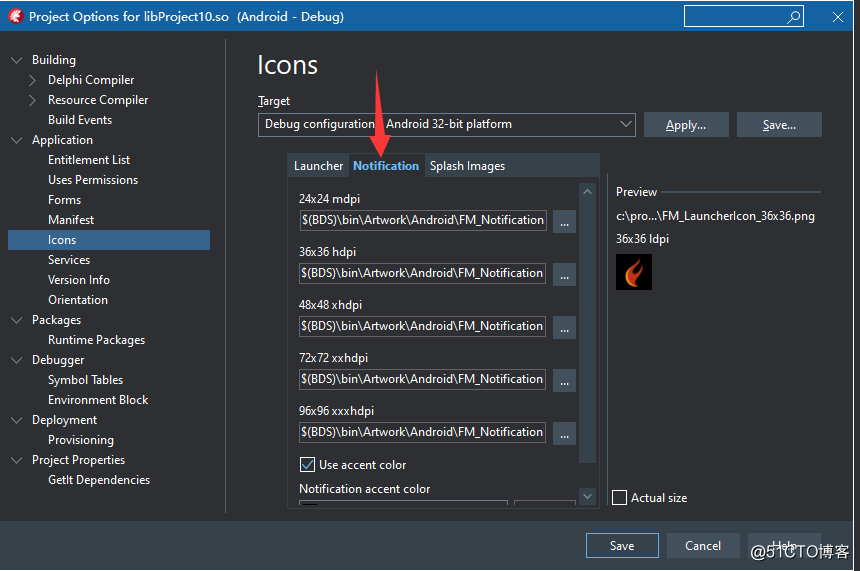Select Forms in the tree
Screen dimensions: 860x571
pos(64,200)
